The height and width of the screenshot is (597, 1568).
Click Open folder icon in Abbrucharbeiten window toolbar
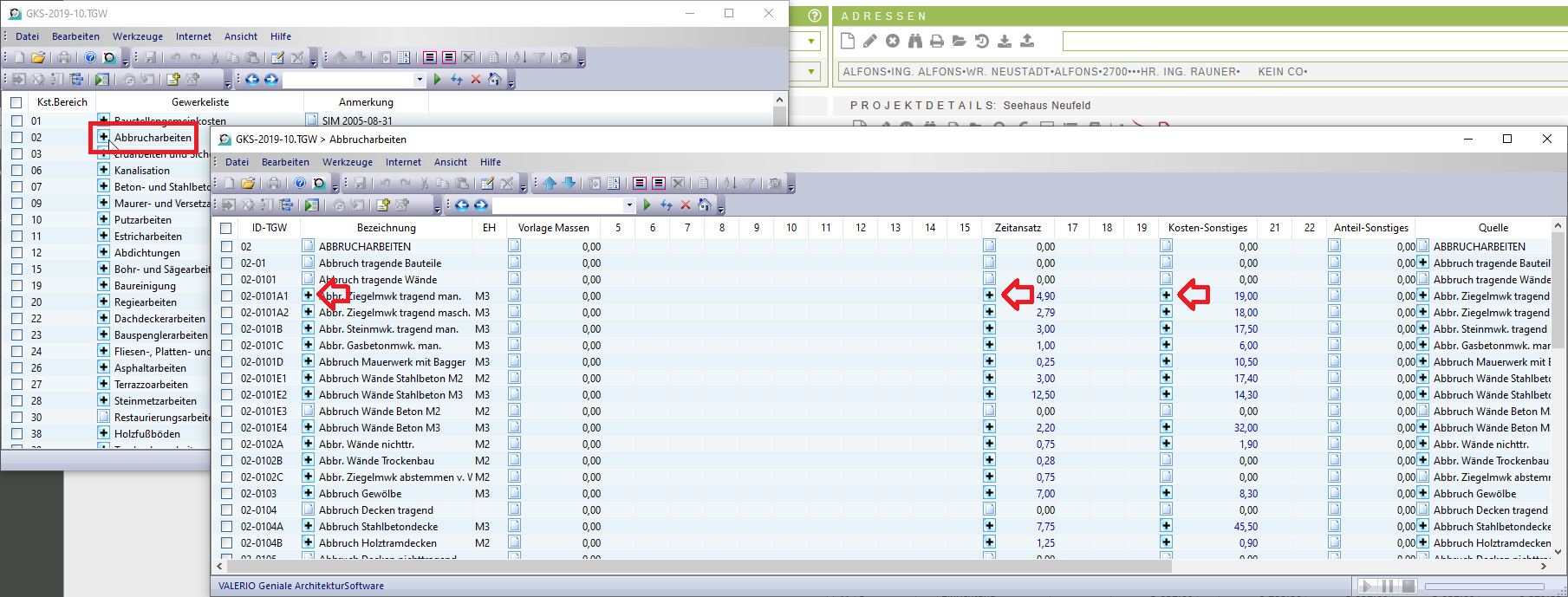coord(248,183)
